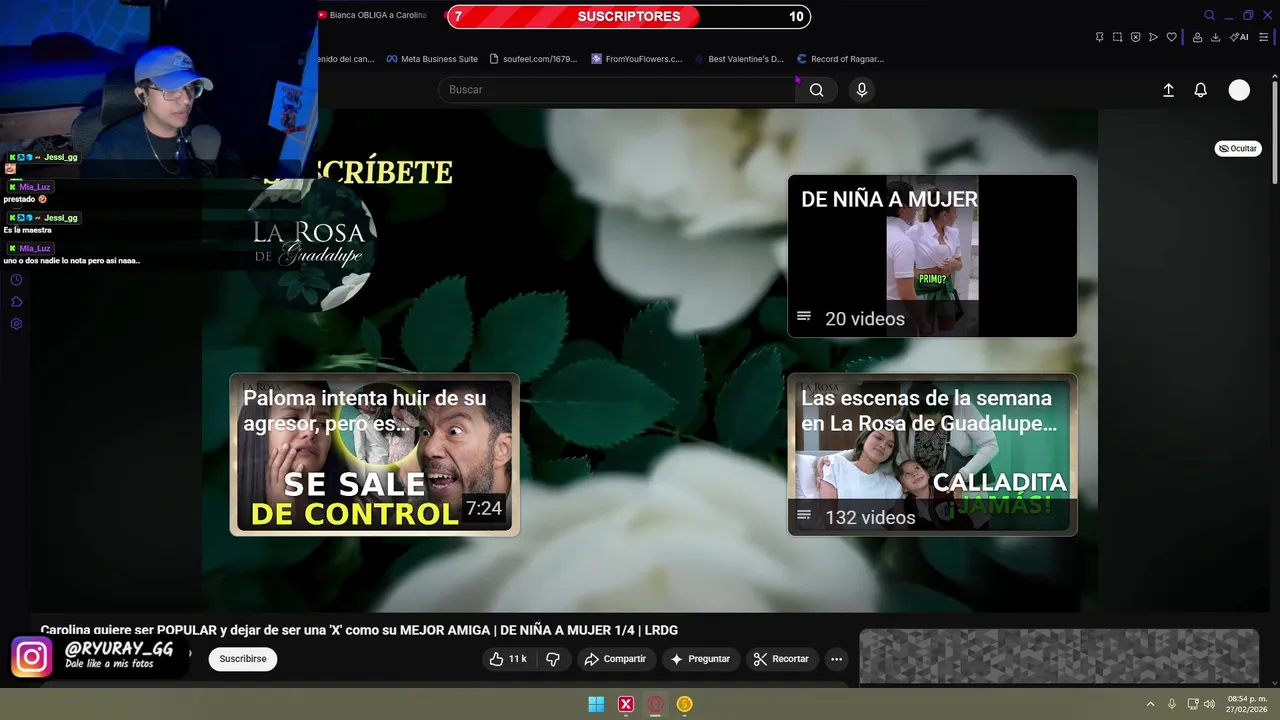Screen dimensions: 1280x720
Task: Open browser downloads icon
Action: (x=1215, y=37)
